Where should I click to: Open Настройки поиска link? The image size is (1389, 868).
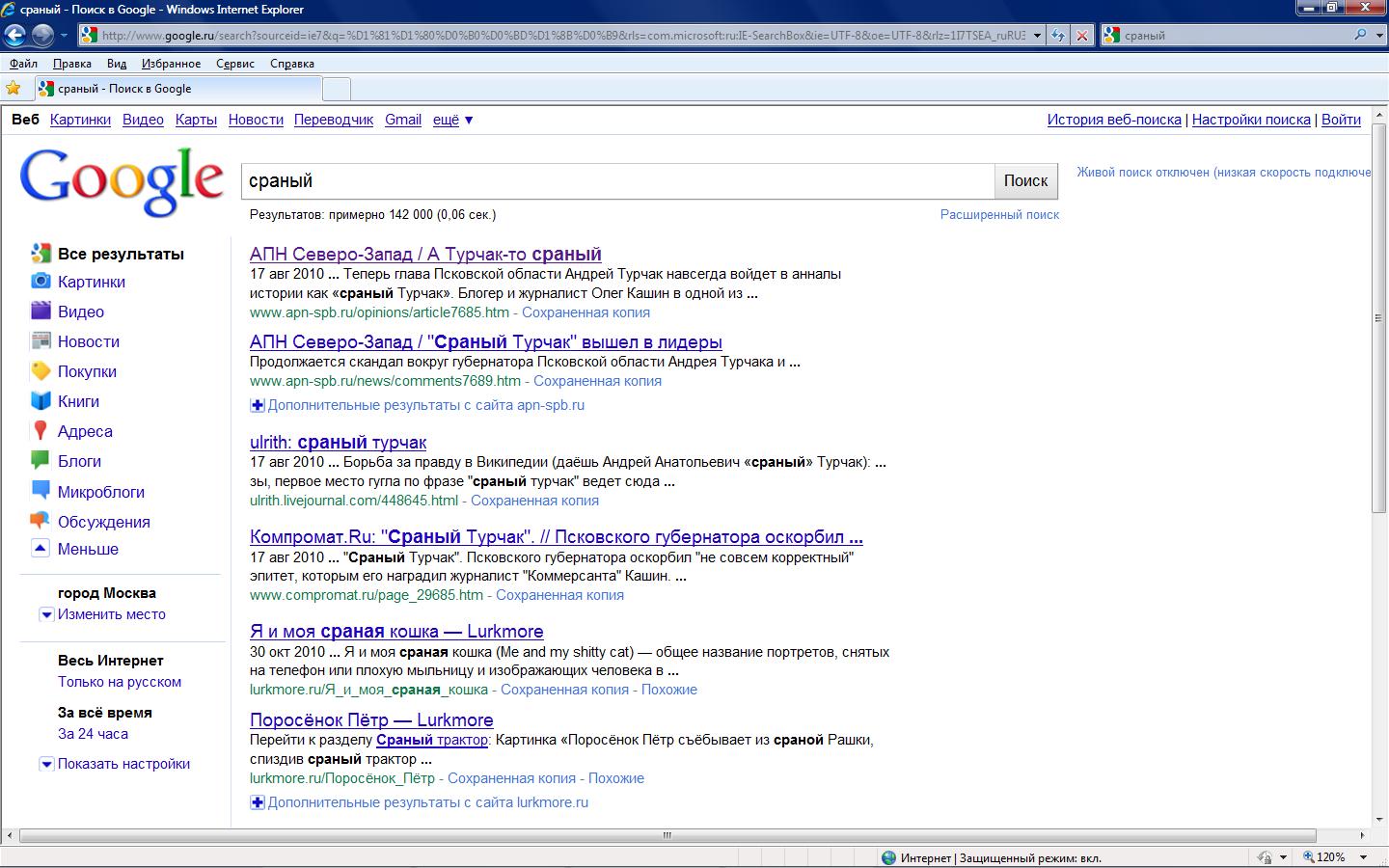pyautogui.click(x=1251, y=120)
